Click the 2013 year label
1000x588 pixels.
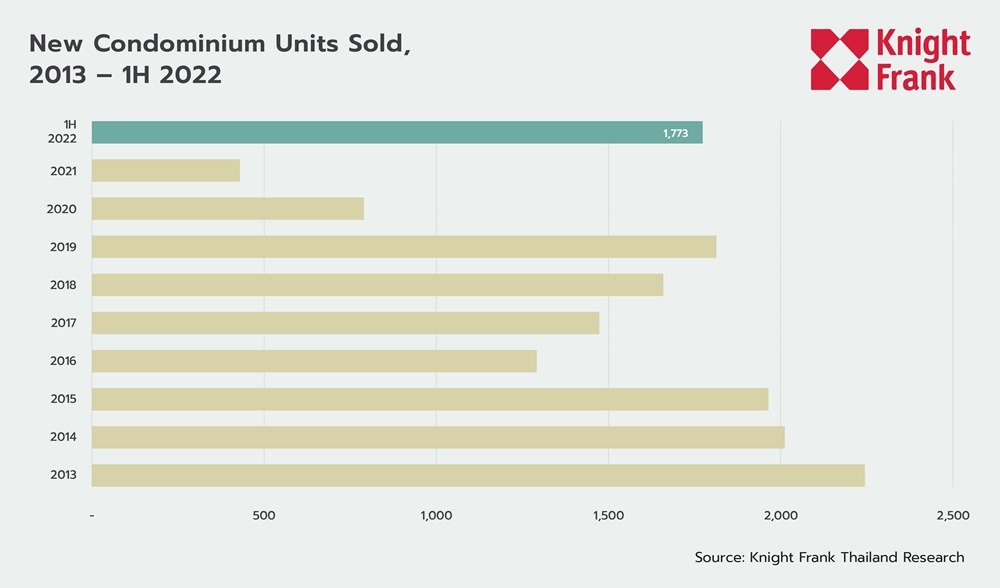pos(63,475)
